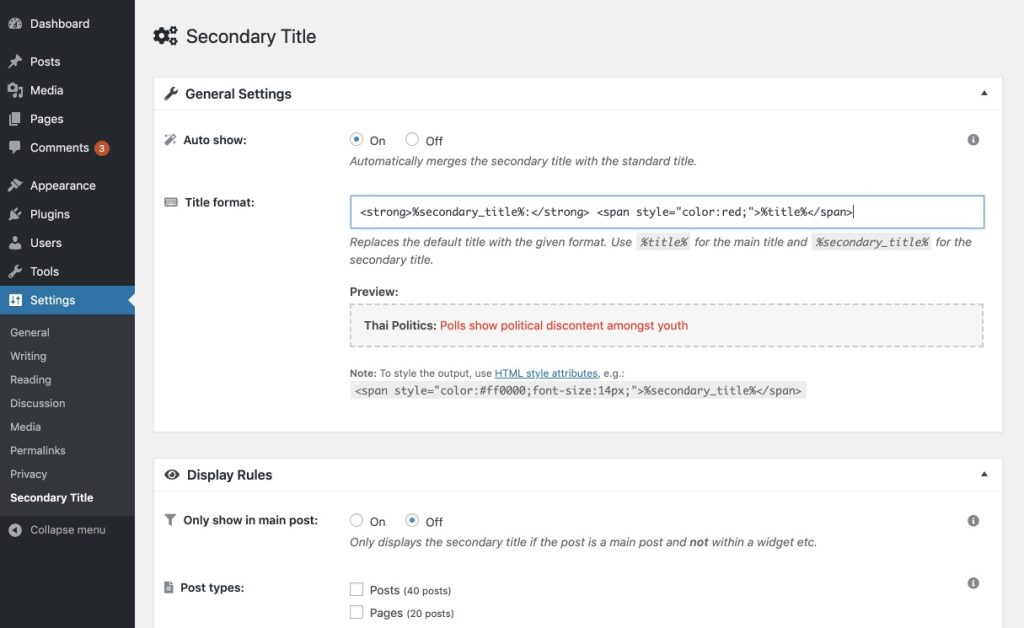Image resolution: width=1024 pixels, height=628 pixels.
Task: Click the Dashboard icon in sidebar
Action: [x=15, y=23]
